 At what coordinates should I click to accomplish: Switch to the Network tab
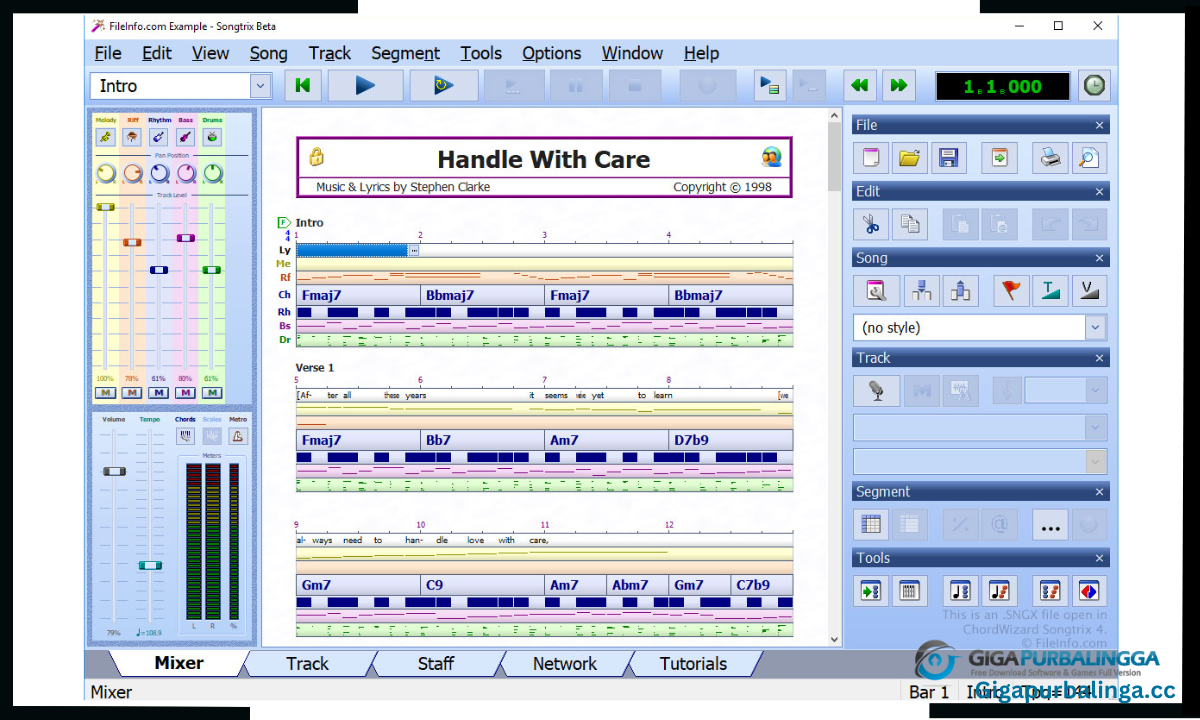pyautogui.click(x=565, y=663)
